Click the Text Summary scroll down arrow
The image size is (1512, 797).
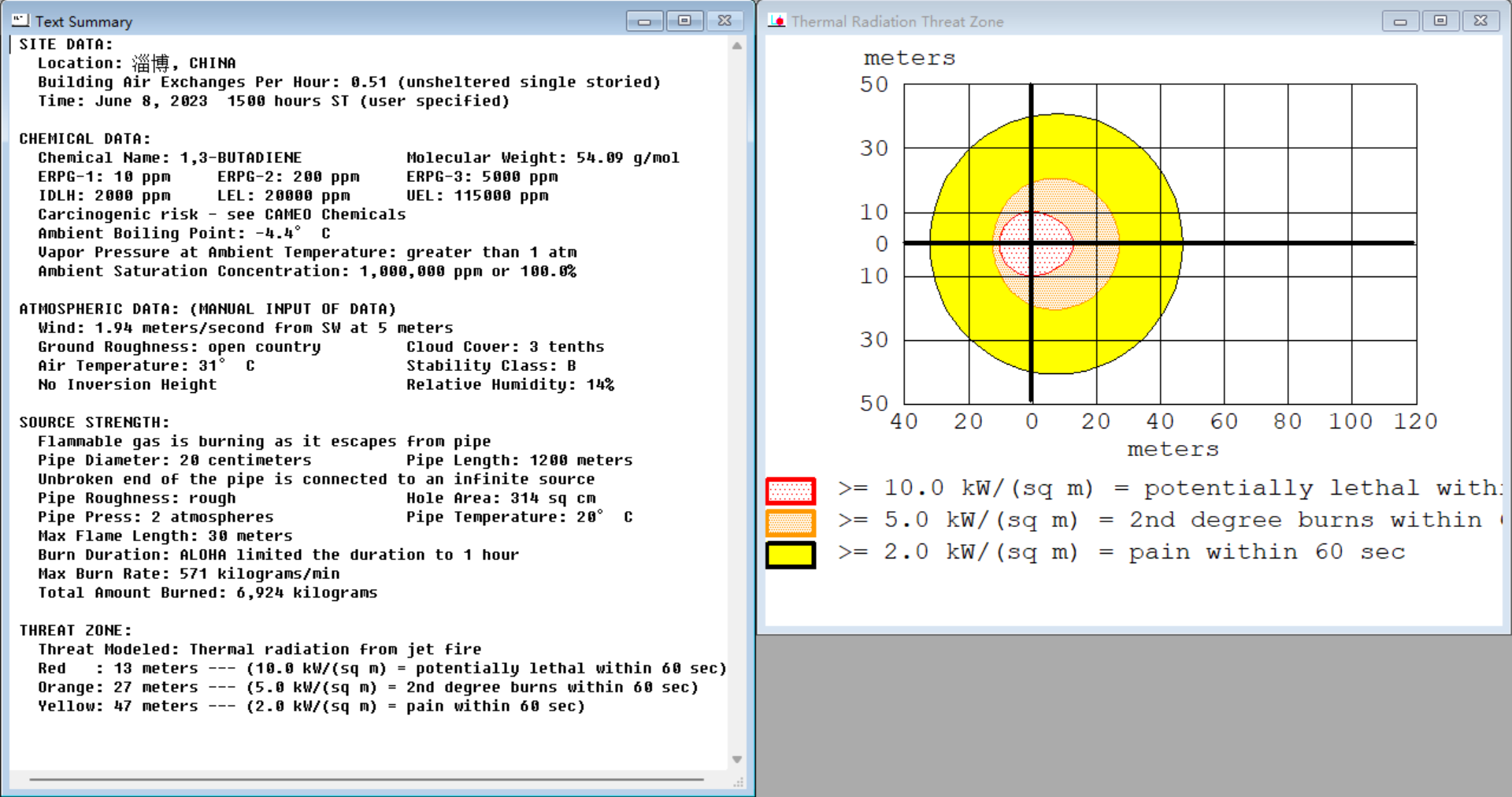point(737,759)
